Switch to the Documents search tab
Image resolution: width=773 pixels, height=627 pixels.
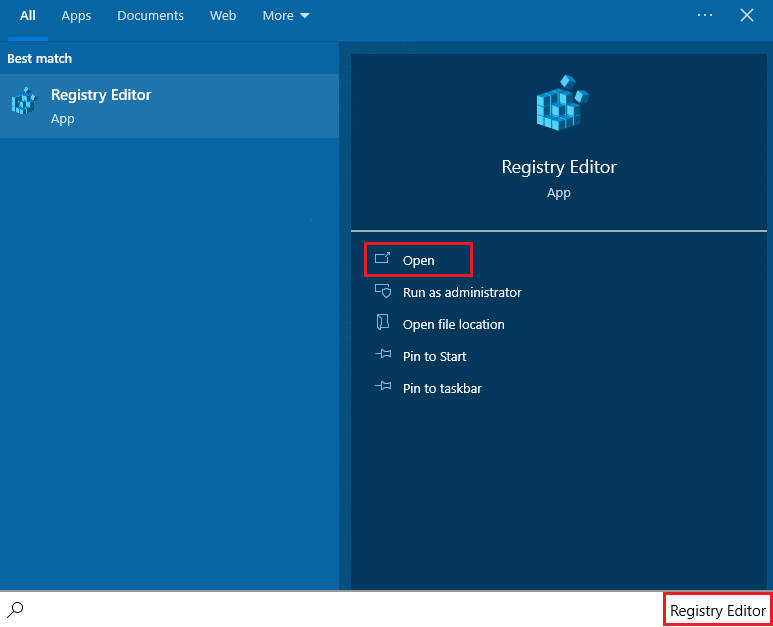point(150,16)
